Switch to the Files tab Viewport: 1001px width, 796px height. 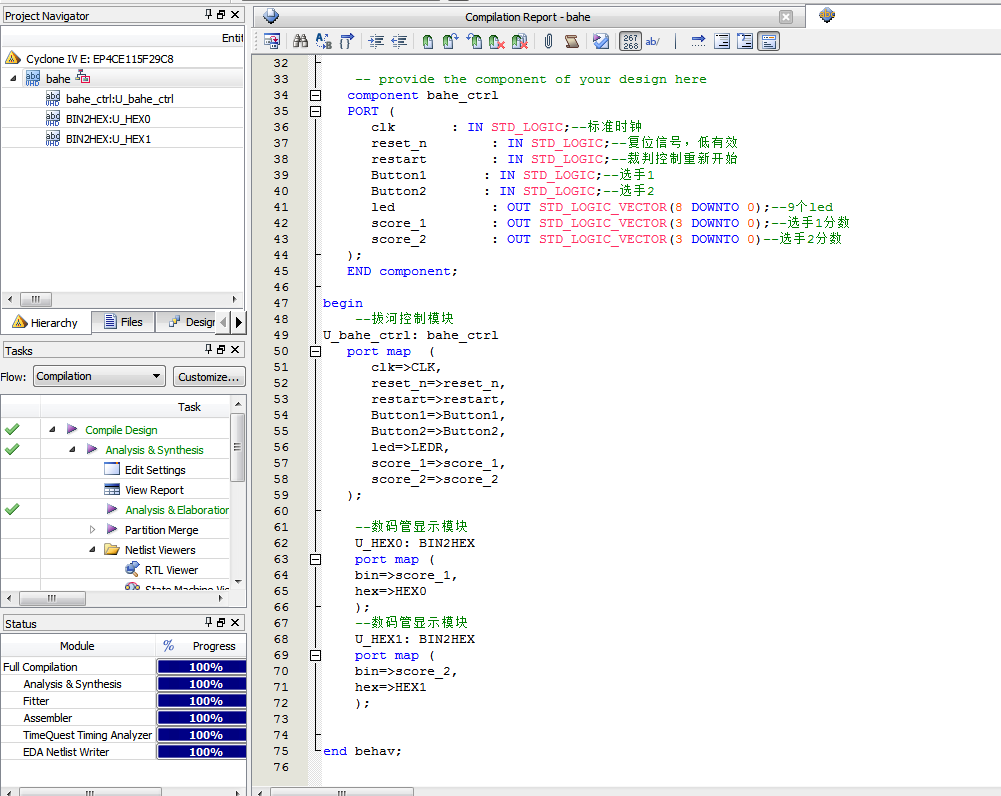coord(123,322)
